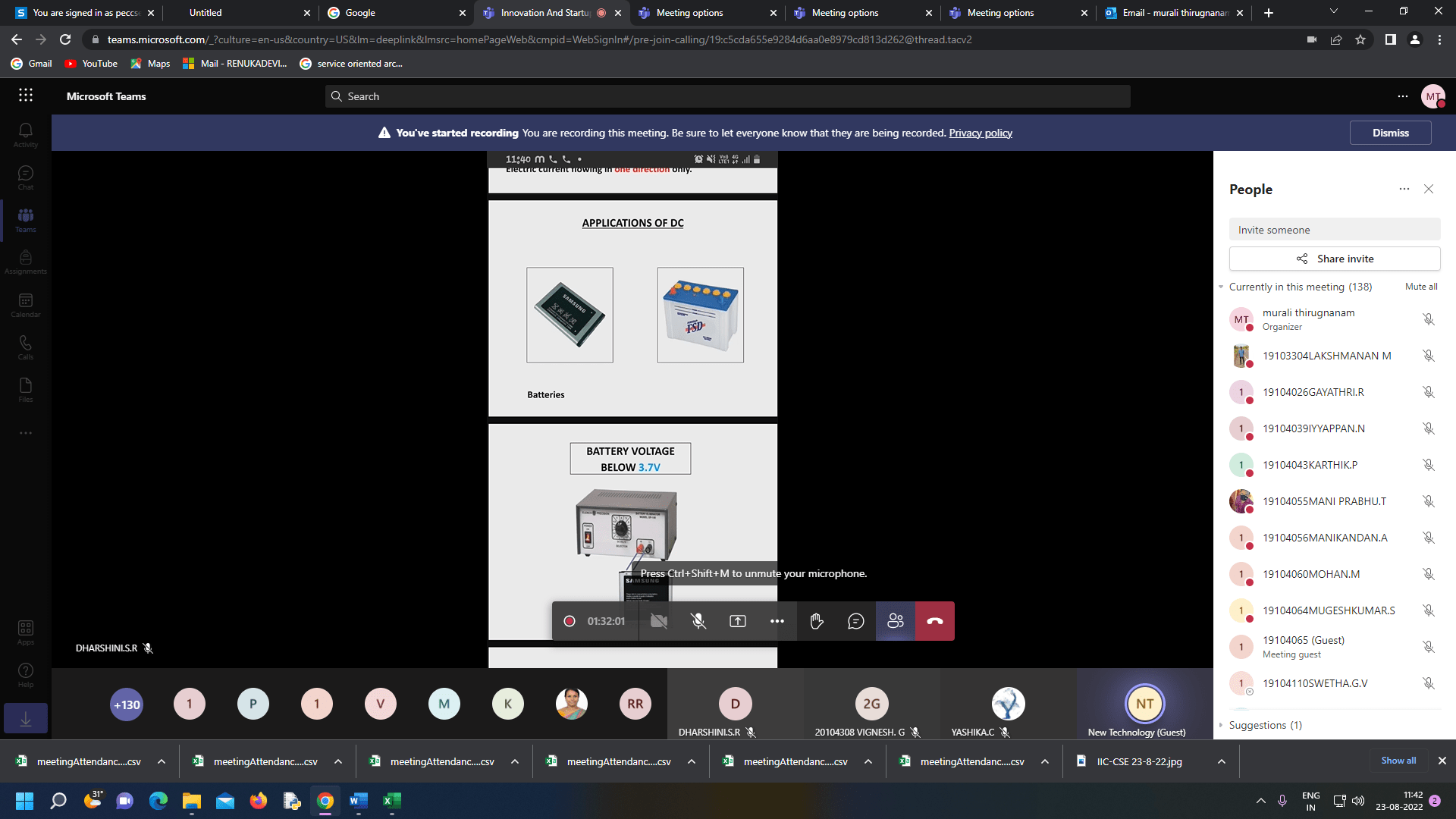Hang up with red leave button
The image size is (1456, 819).
934,621
